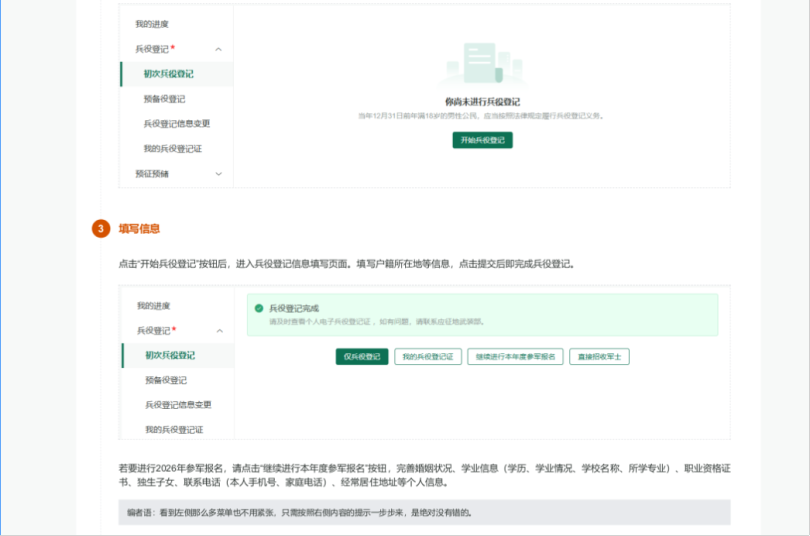Viewport: 810px width, 536px height.
Task: Click the green 开始兵役登记 button
Action: click(482, 140)
